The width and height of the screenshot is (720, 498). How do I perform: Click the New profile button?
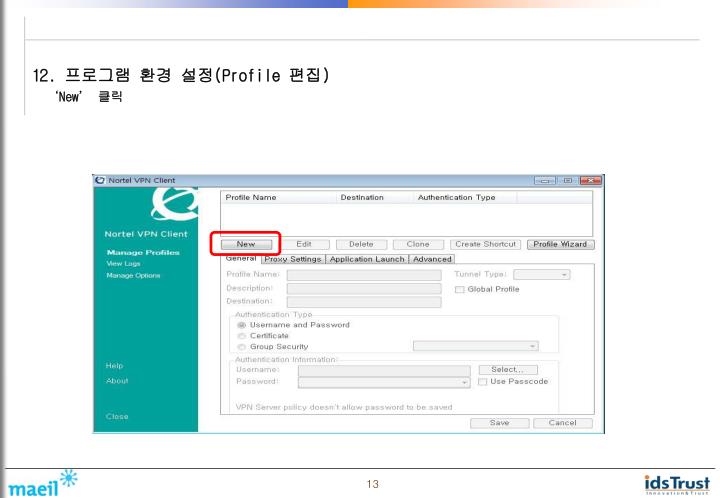tap(246, 244)
